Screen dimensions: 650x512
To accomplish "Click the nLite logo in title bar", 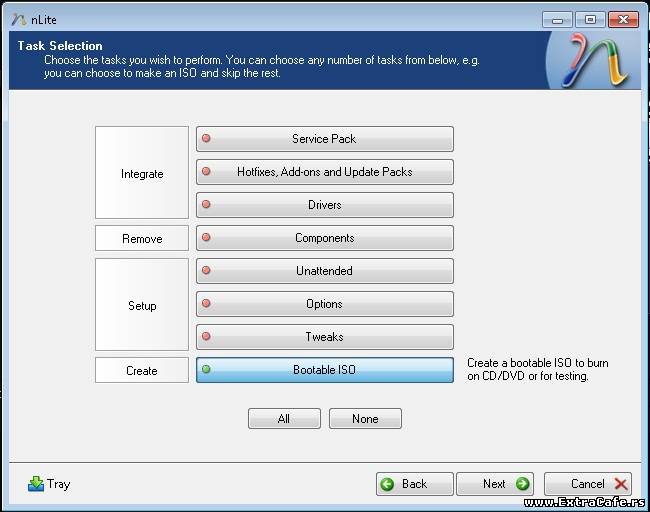I will pyautogui.click(x=17, y=19).
